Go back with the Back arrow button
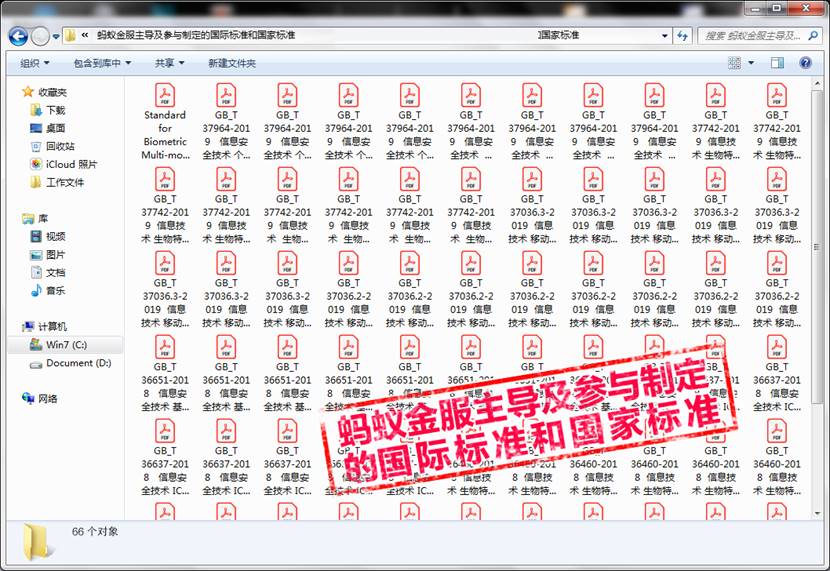Image resolution: width=830 pixels, height=571 pixels. [x=17, y=36]
